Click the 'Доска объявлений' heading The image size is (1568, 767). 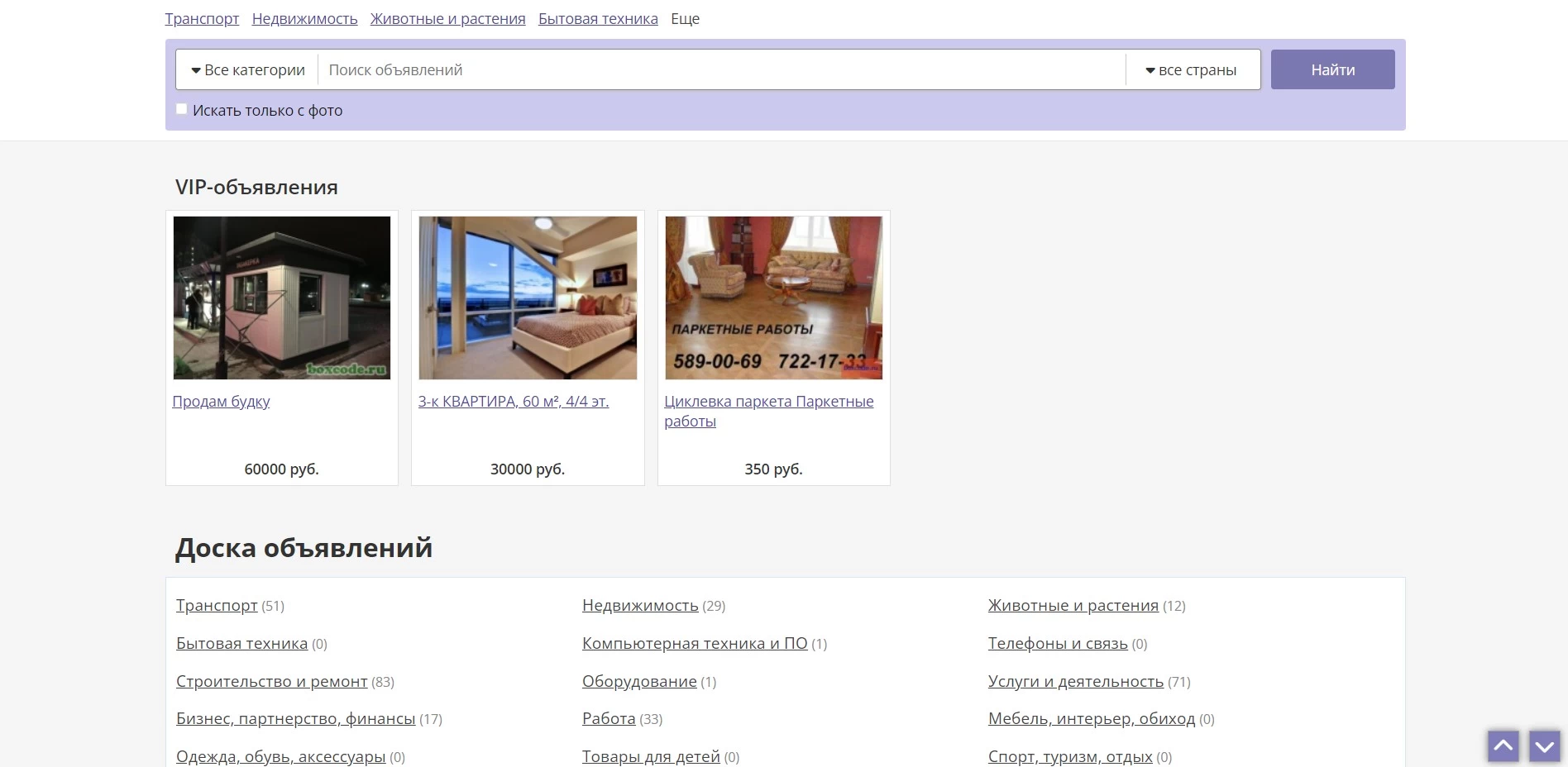tap(304, 548)
